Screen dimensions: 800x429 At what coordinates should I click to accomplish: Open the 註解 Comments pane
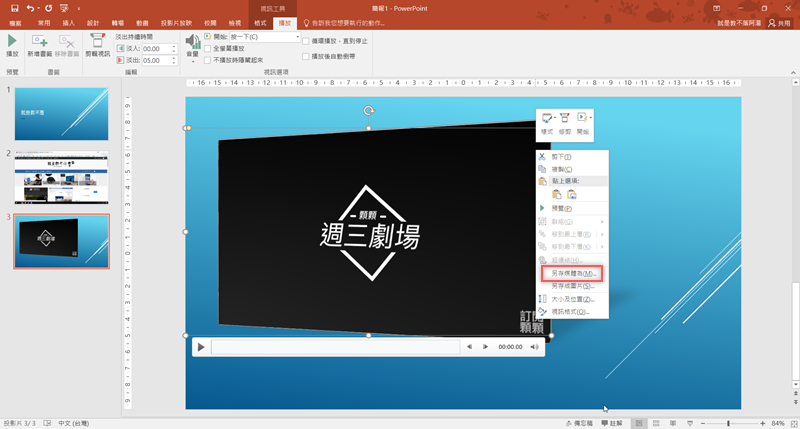[x=612, y=423]
